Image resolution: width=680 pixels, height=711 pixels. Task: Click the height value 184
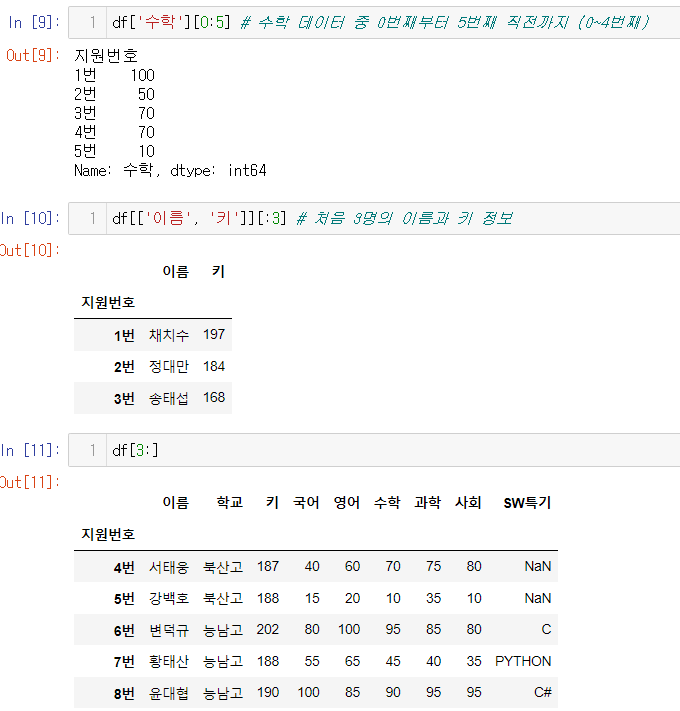point(214,366)
